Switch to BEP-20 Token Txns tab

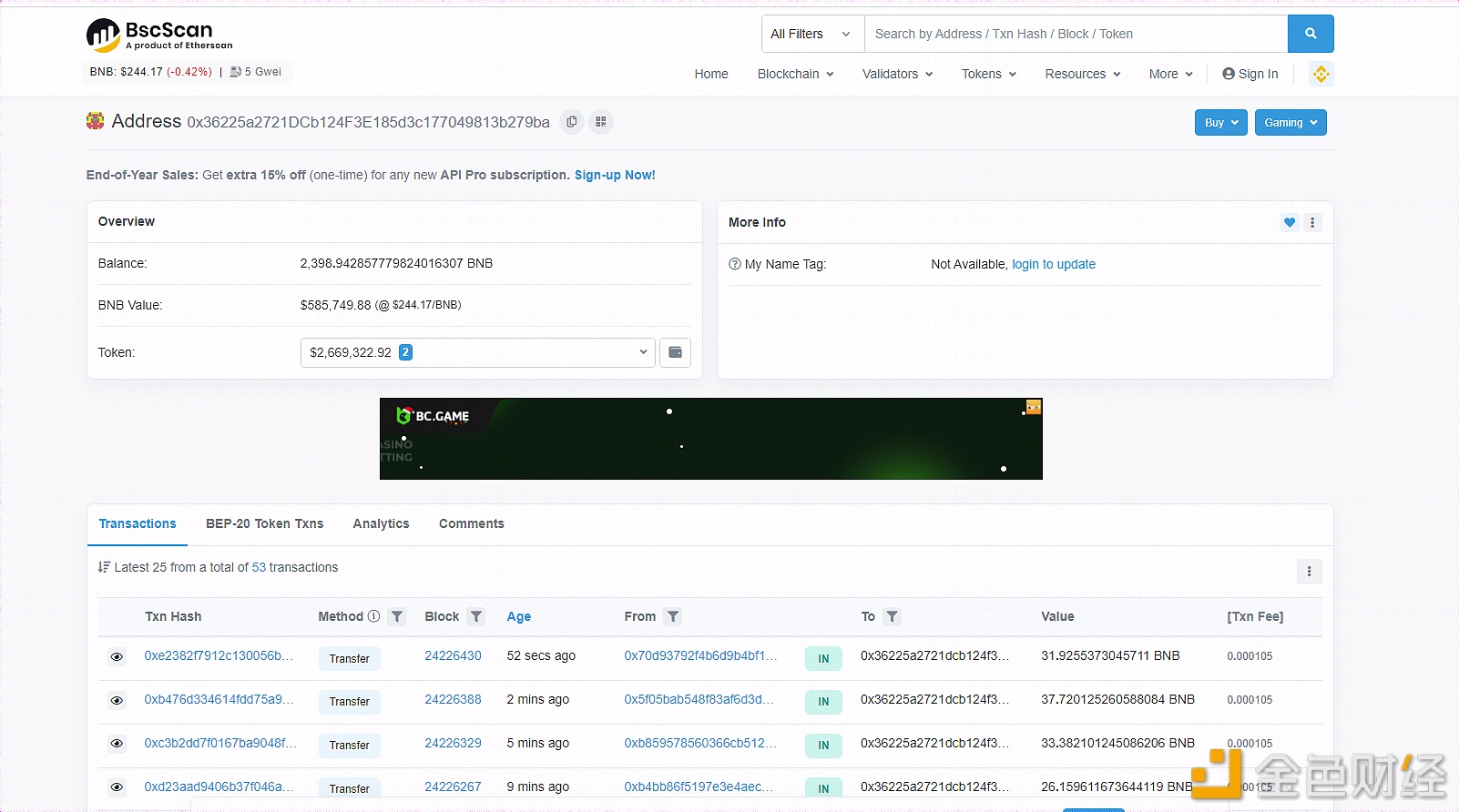265,523
